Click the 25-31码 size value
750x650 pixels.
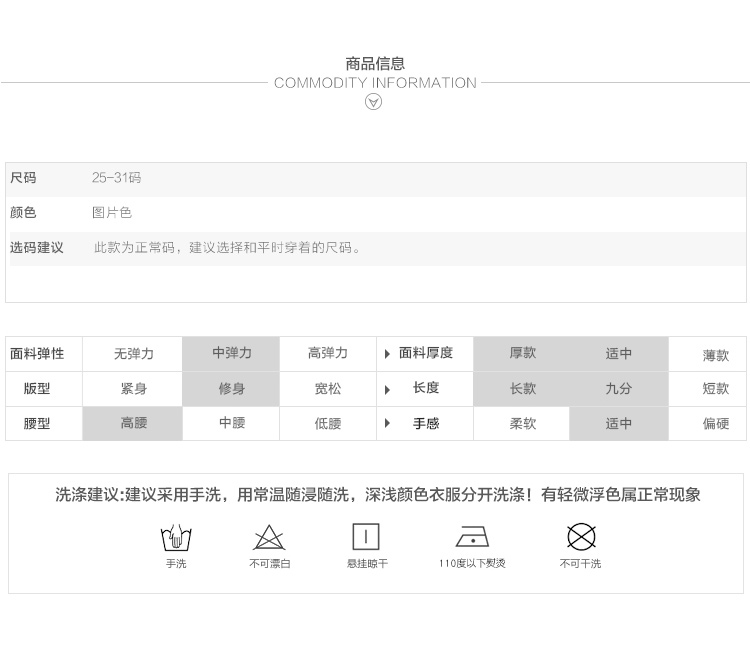point(117,178)
